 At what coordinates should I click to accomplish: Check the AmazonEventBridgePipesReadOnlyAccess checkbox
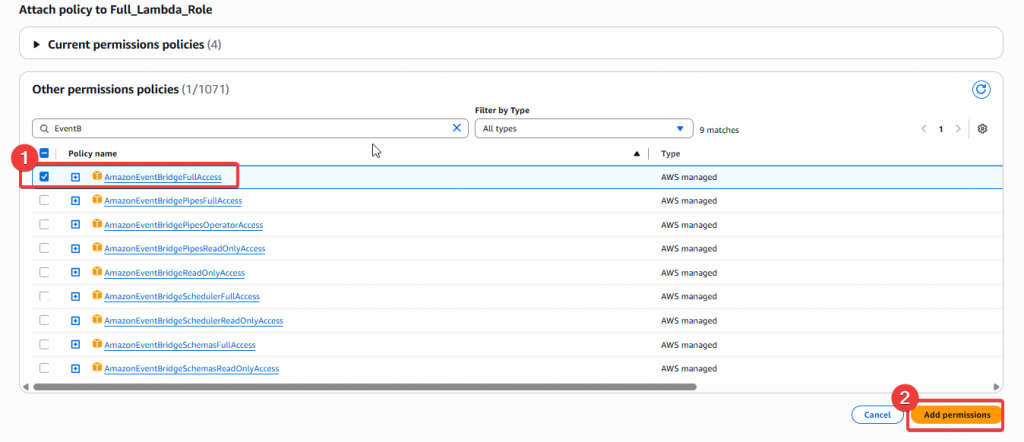(44, 248)
